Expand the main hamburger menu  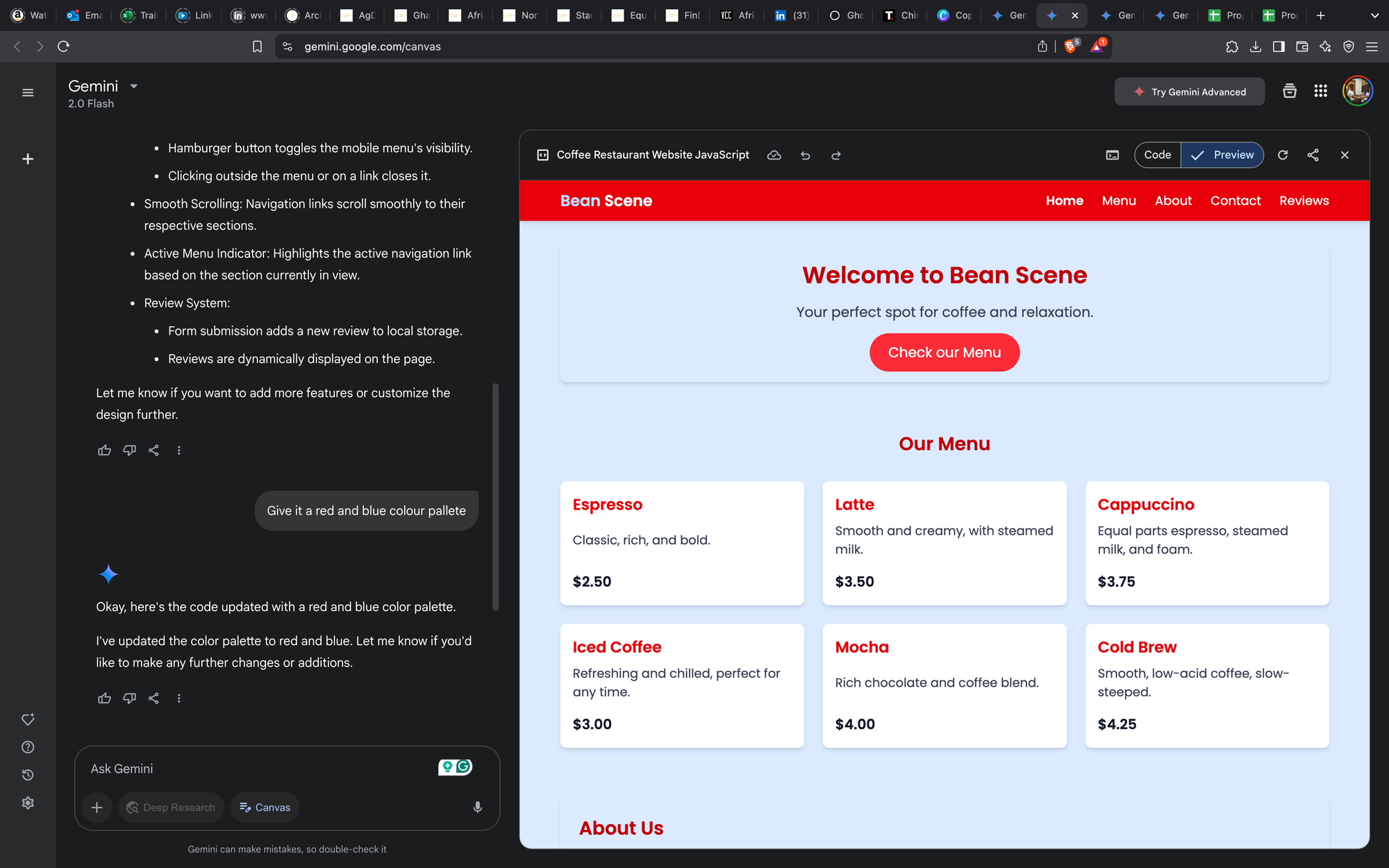click(28, 92)
